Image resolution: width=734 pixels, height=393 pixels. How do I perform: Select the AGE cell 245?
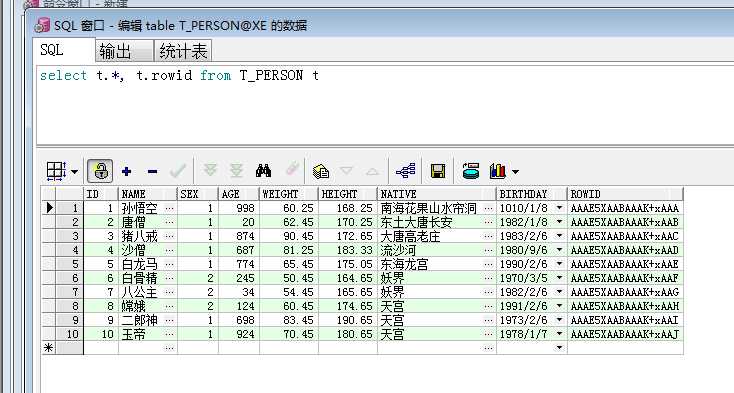pos(239,278)
